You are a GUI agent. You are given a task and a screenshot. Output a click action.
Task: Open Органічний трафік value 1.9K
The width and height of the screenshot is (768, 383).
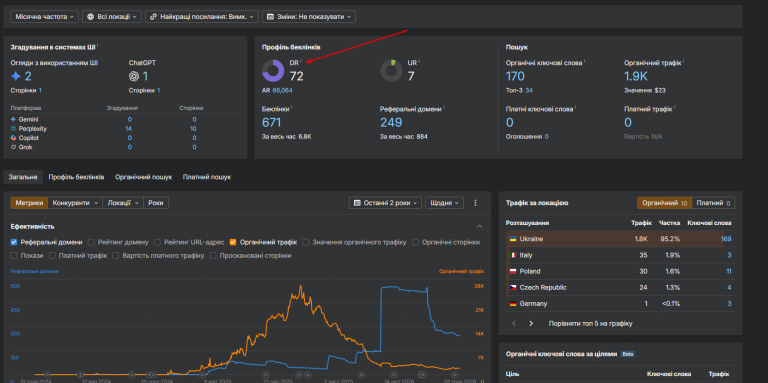click(636, 76)
